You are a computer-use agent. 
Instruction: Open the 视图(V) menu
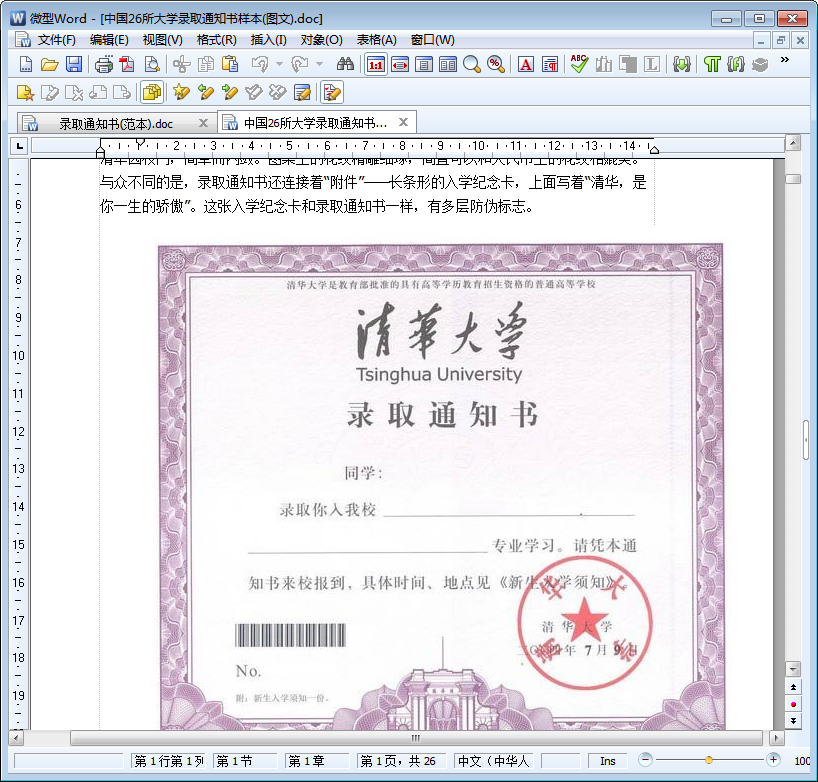tap(163, 40)
